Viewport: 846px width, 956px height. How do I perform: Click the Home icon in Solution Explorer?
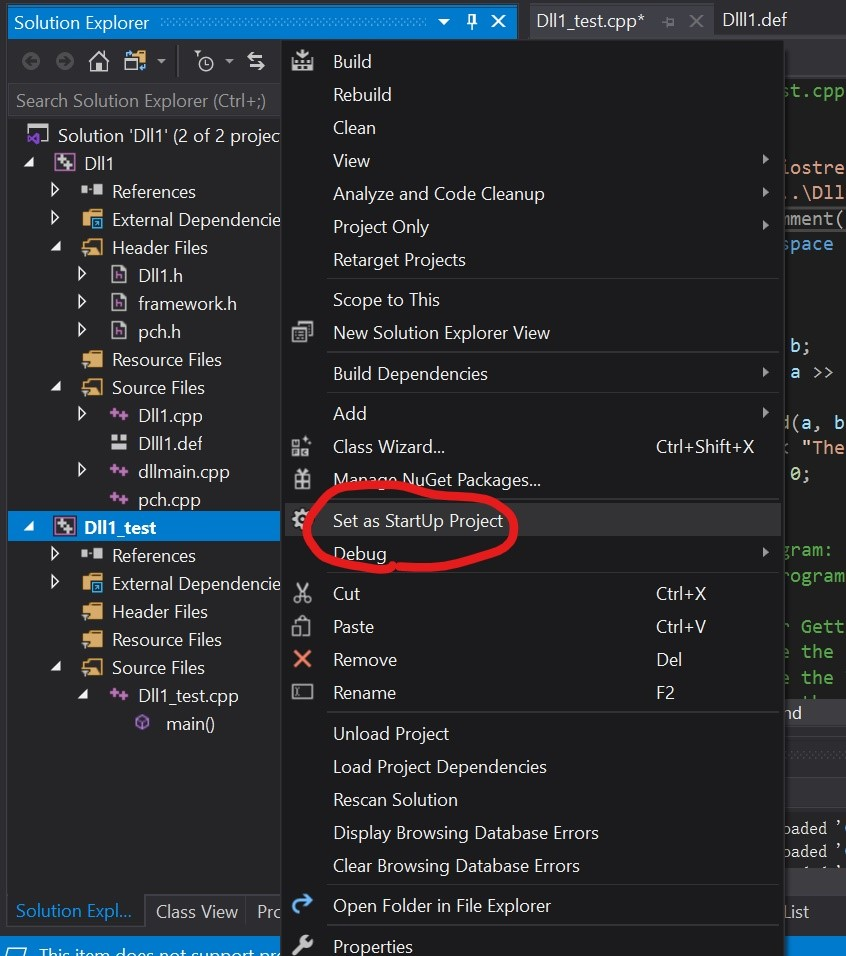point(98,62)
